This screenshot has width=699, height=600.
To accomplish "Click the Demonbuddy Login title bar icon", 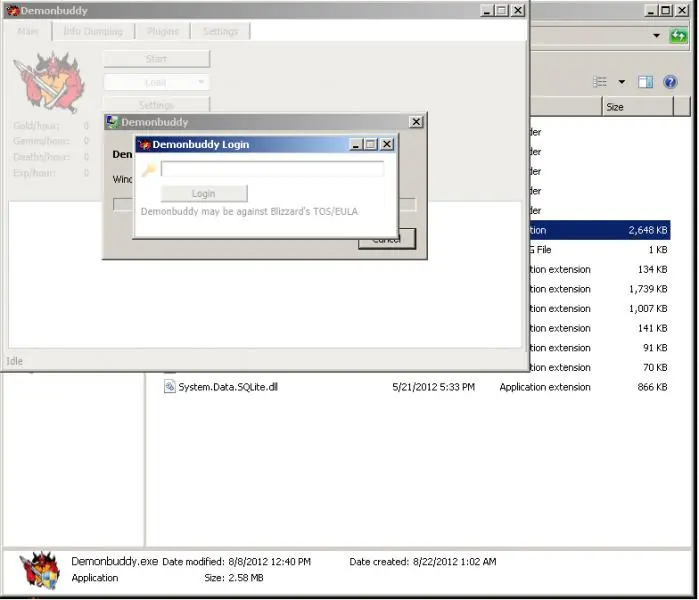I will tap(144, 145).
